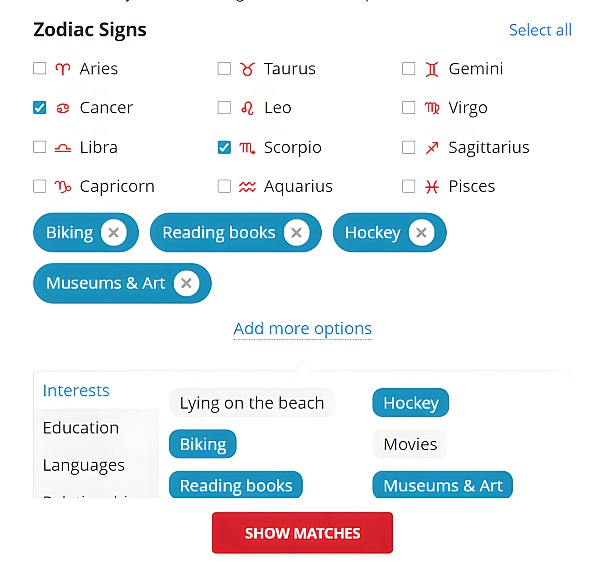Click the Aries ram symbol icon

pyautogui.click(x=63, y=69)
